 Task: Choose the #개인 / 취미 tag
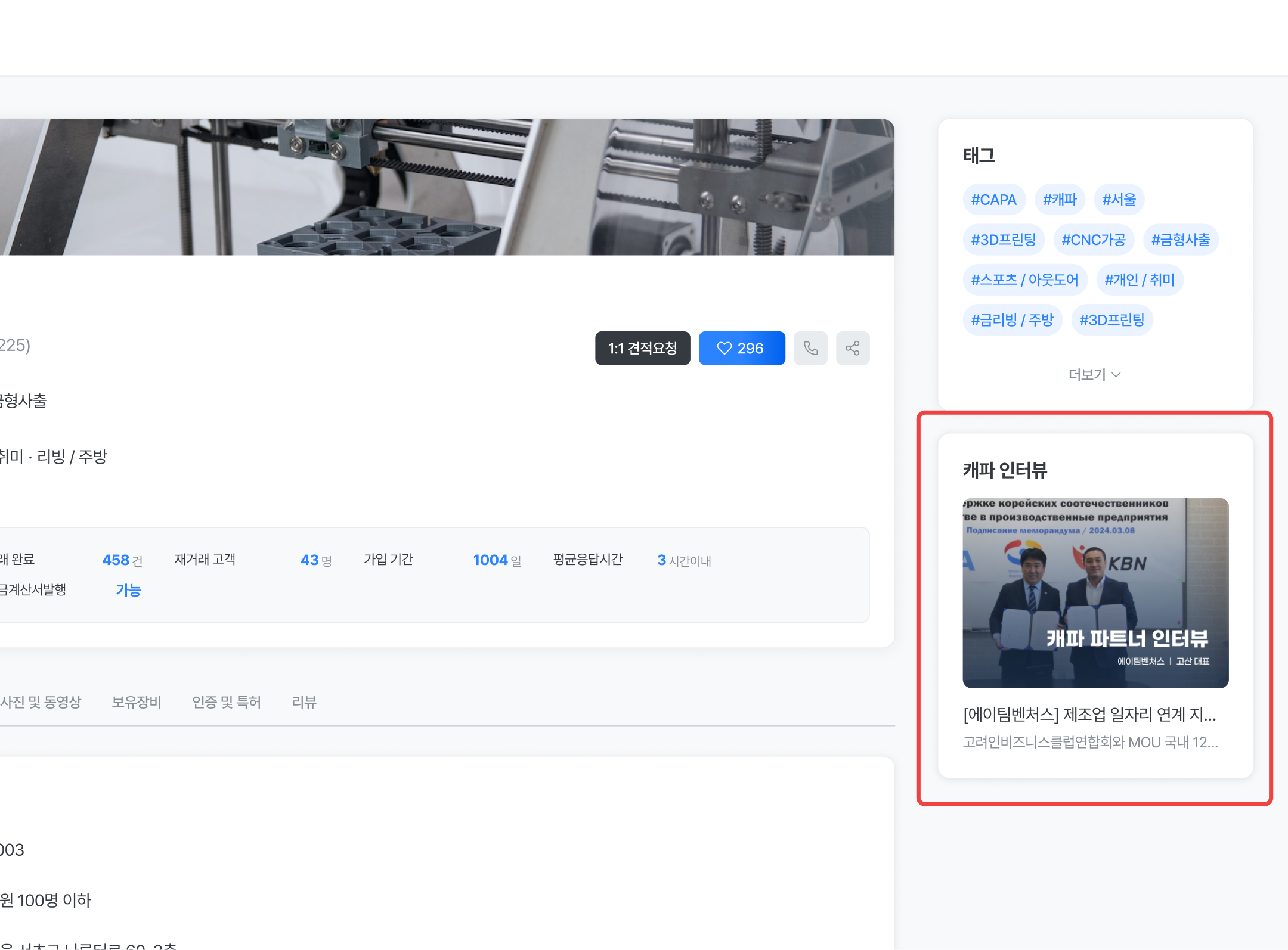coord(1140,280)
